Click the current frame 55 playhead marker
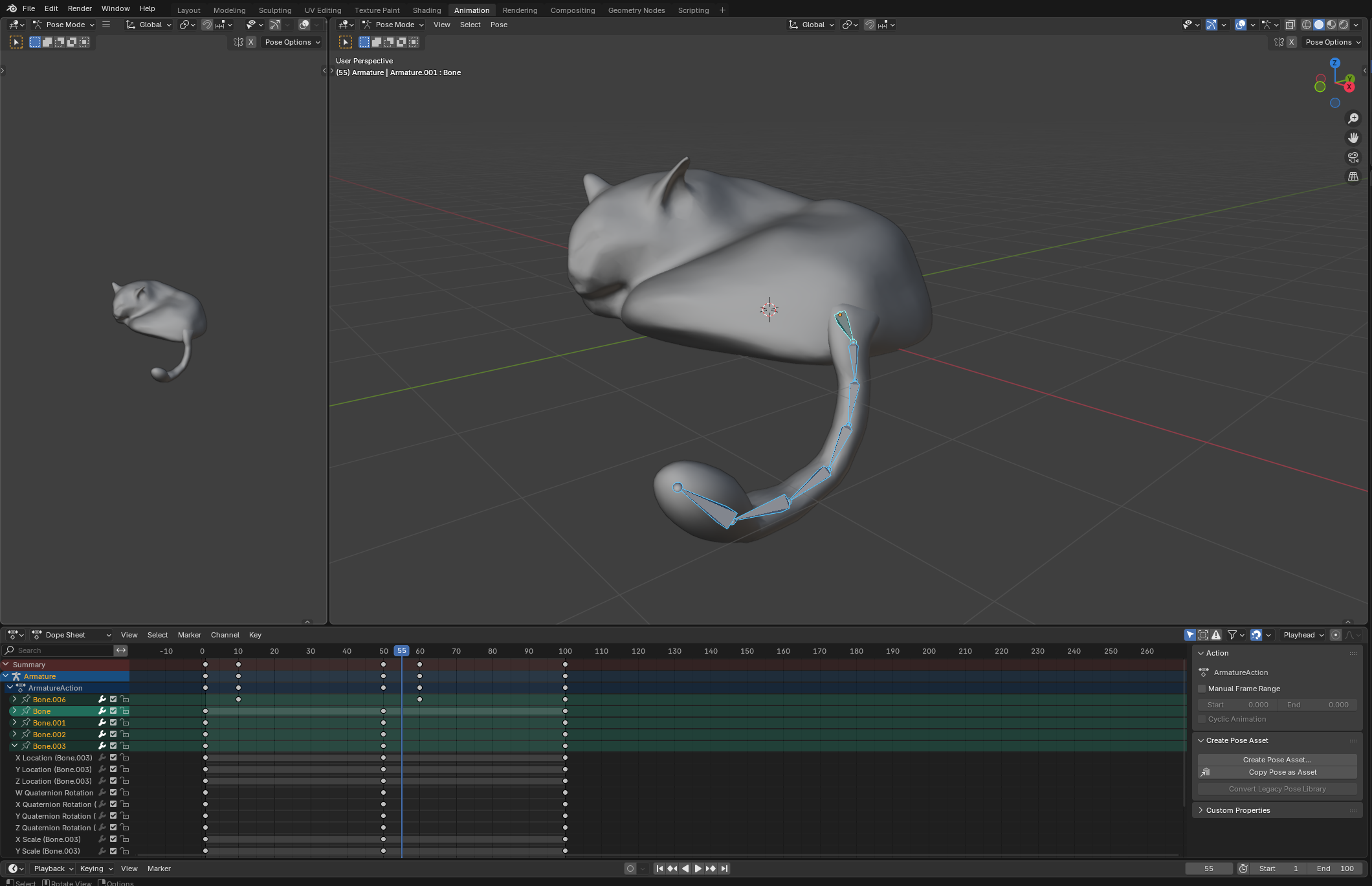Screen dimensions: 1372x886 tap(401, 651)
